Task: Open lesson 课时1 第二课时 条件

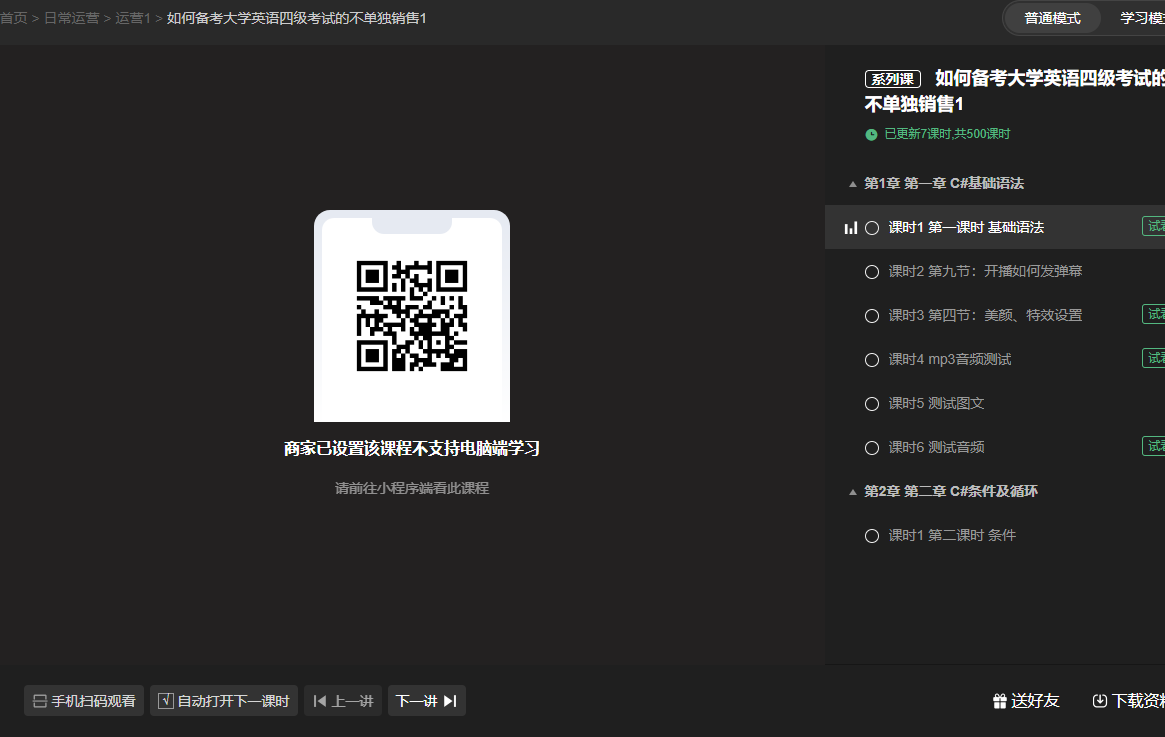Action: (952, 535)
